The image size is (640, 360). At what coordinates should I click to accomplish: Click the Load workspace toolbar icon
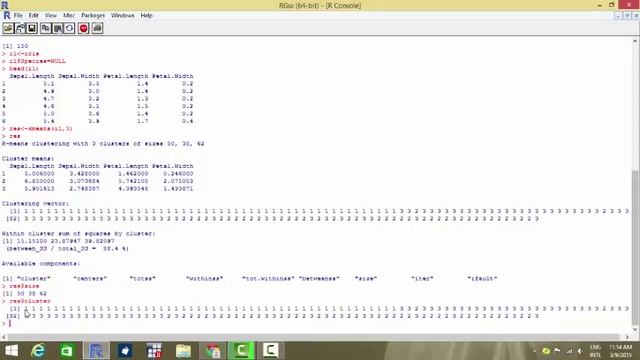[x=20, y=28]
